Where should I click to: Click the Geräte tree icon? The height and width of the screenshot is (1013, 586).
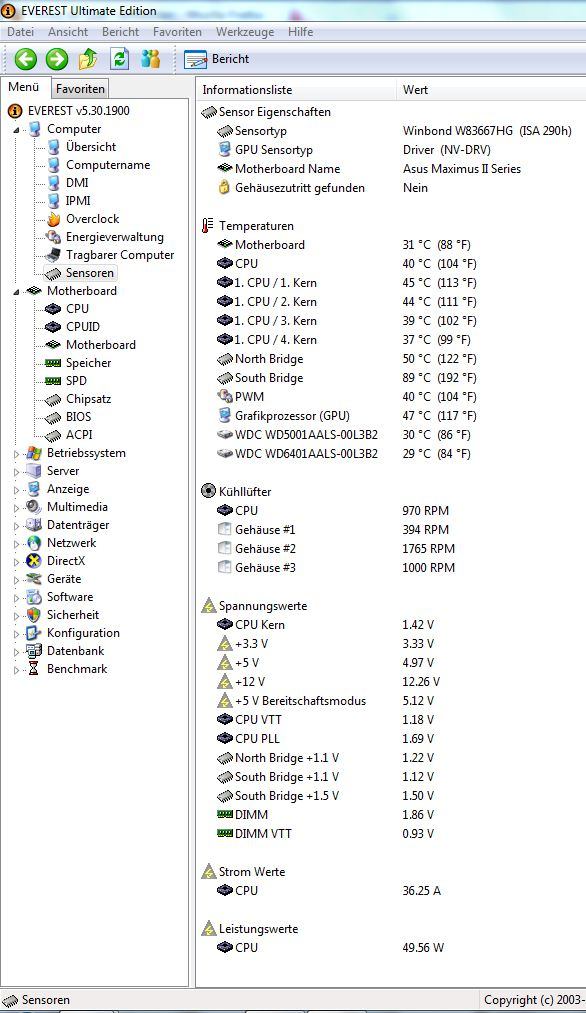tap(34, 580)
